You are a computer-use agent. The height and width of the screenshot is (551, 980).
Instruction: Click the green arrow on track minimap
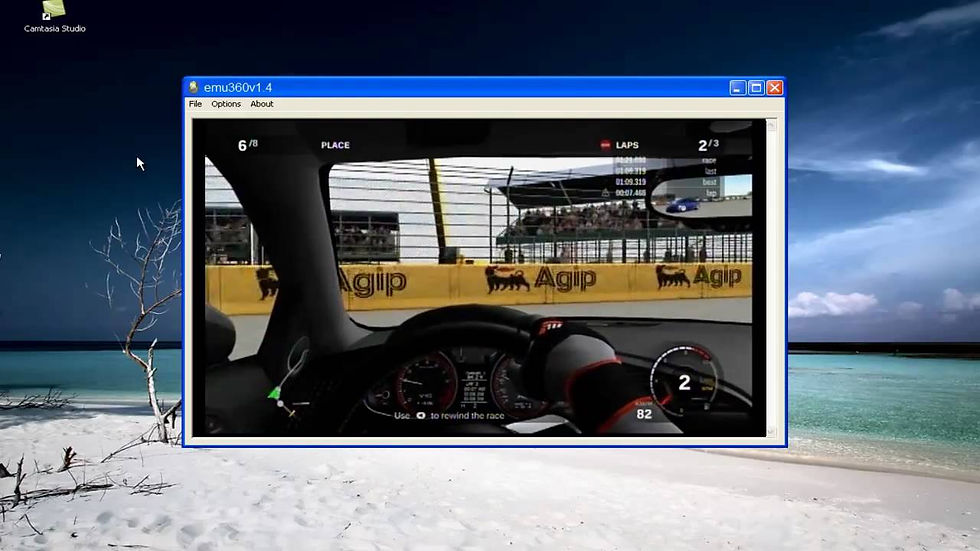[274, 394]
